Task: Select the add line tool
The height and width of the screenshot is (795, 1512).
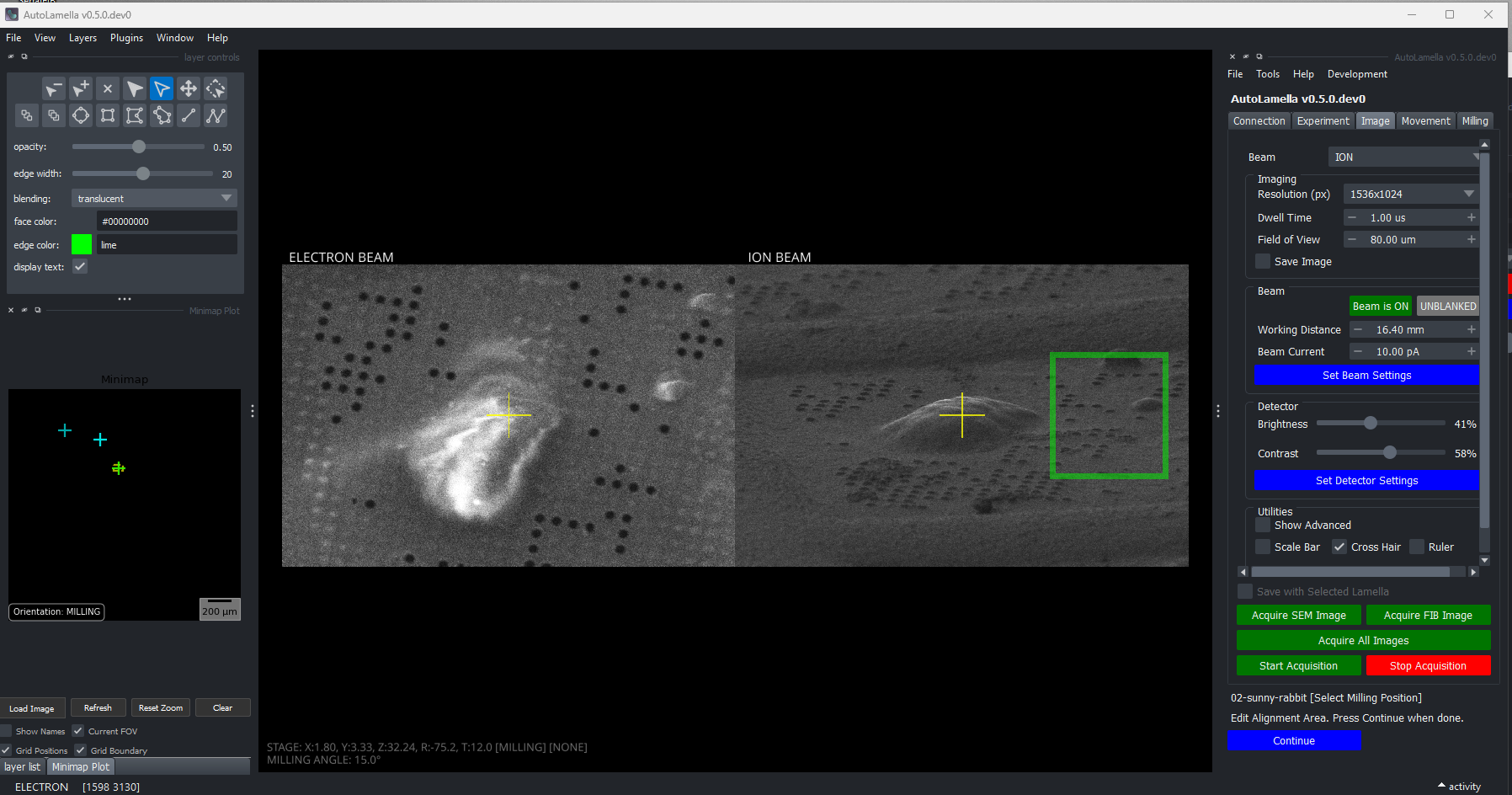Action: click(189, 115)
